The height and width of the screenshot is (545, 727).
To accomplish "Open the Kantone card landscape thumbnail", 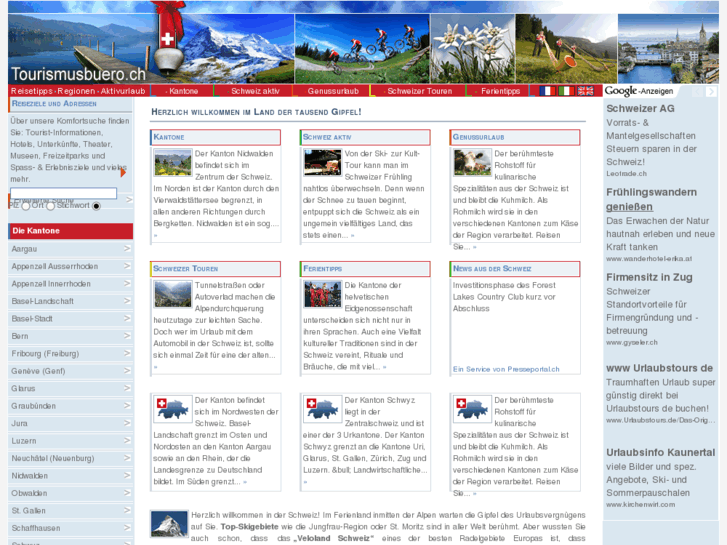I will (172, 162).
